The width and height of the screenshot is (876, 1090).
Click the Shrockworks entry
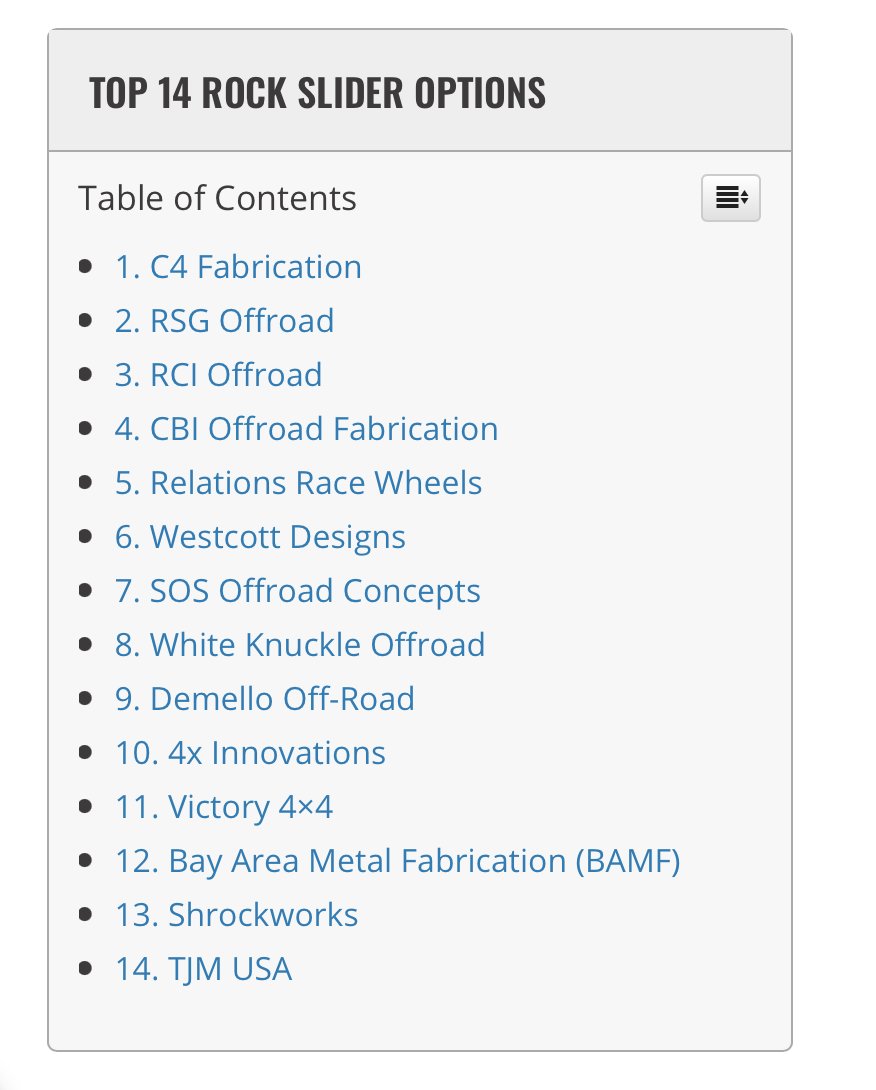(236, 915)
